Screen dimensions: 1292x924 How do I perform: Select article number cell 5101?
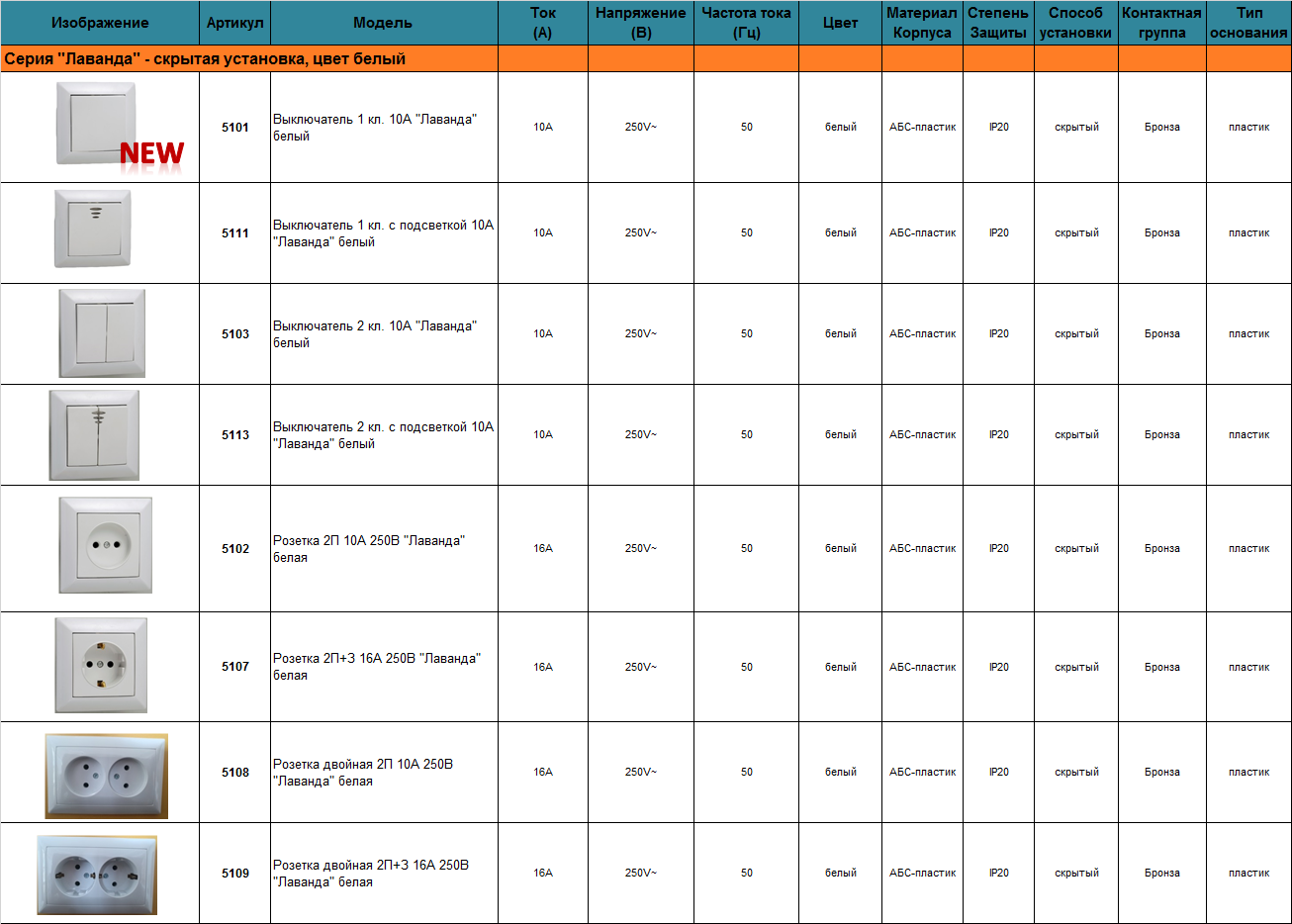click(x=235, y=128)
